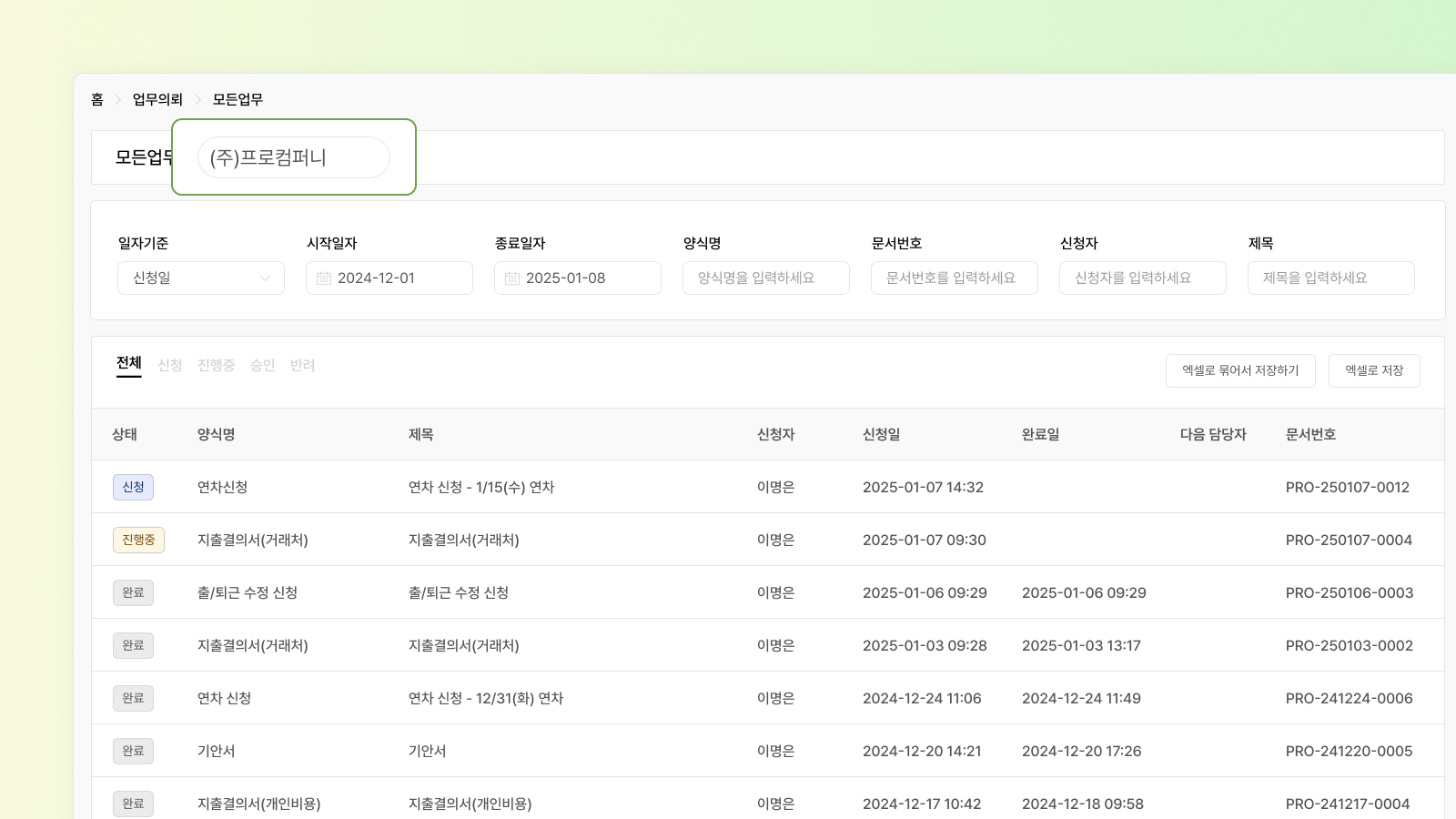Click the 엑셀로 저장 button
1456x819 pixels.
(1374, 370)
